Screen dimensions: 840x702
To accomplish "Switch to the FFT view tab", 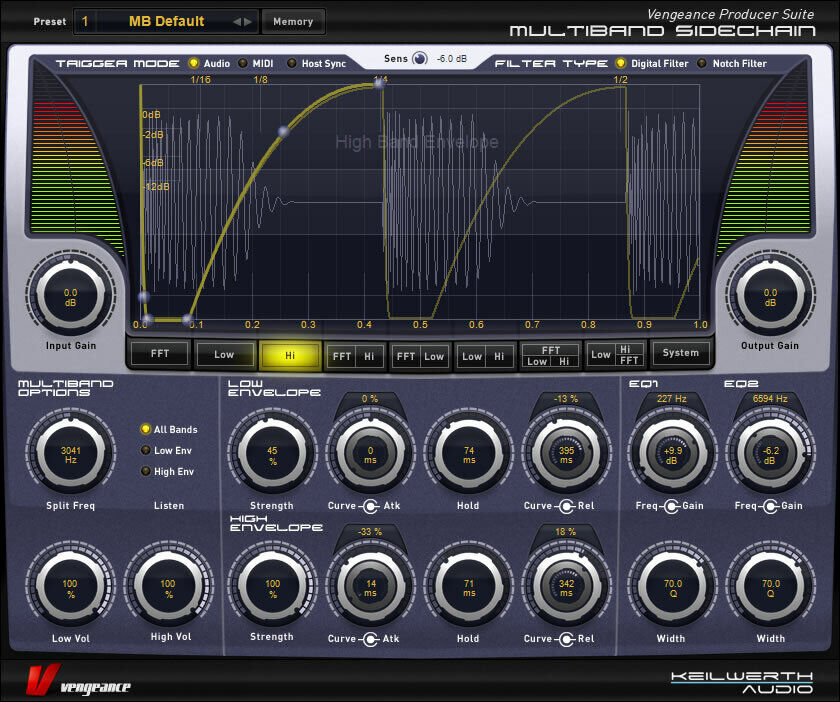I will [x=160, y=354].
